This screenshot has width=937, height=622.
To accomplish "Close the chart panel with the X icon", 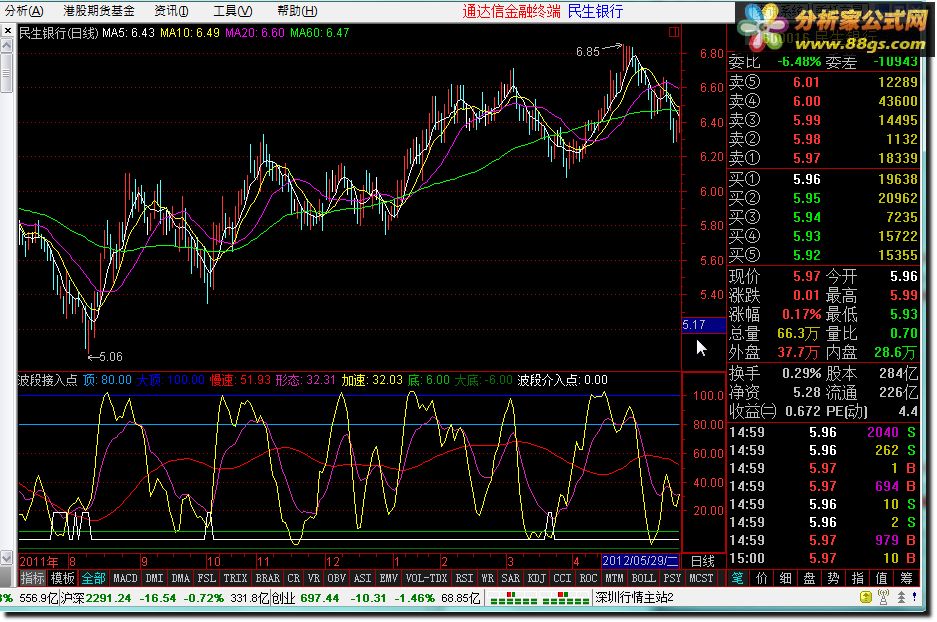I will (7, 30).
